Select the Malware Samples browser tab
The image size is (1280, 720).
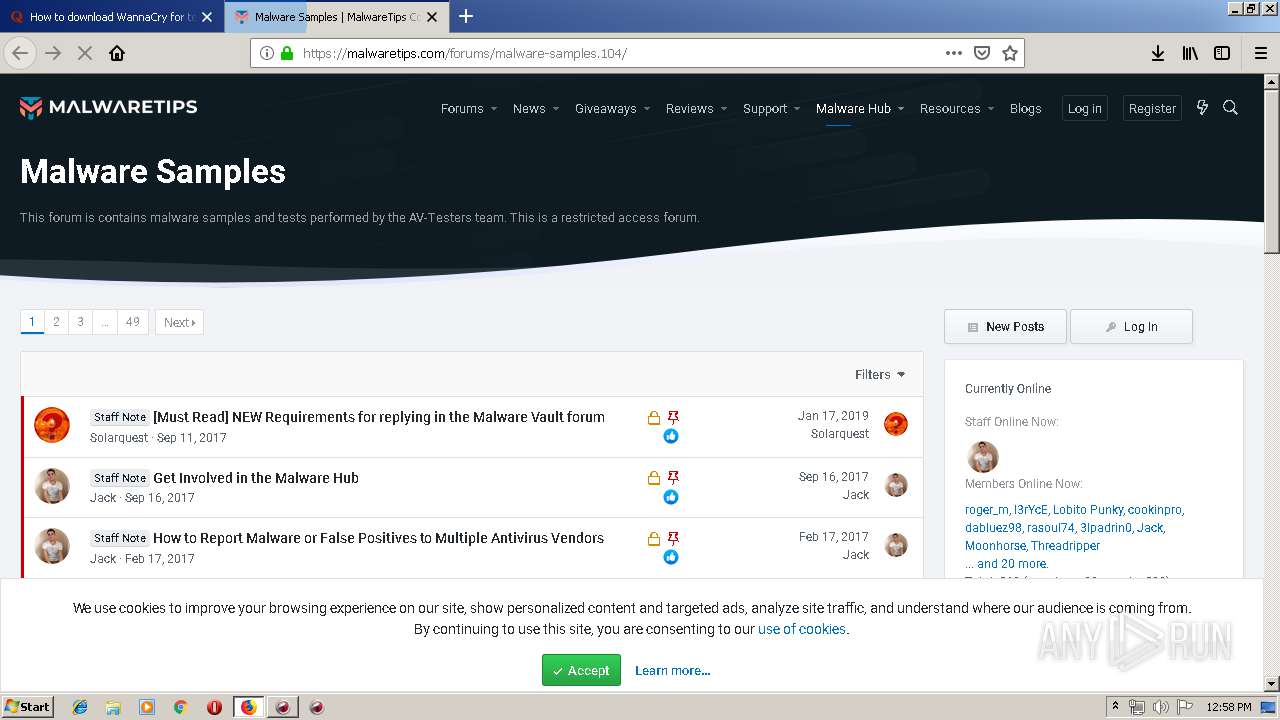[x=337, y=17]
